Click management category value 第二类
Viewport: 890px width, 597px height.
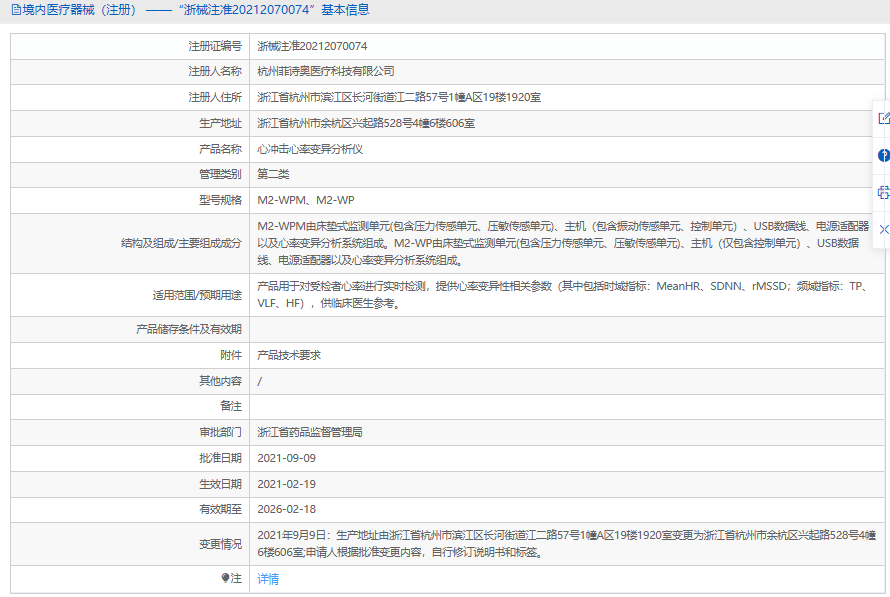point(273,174)
